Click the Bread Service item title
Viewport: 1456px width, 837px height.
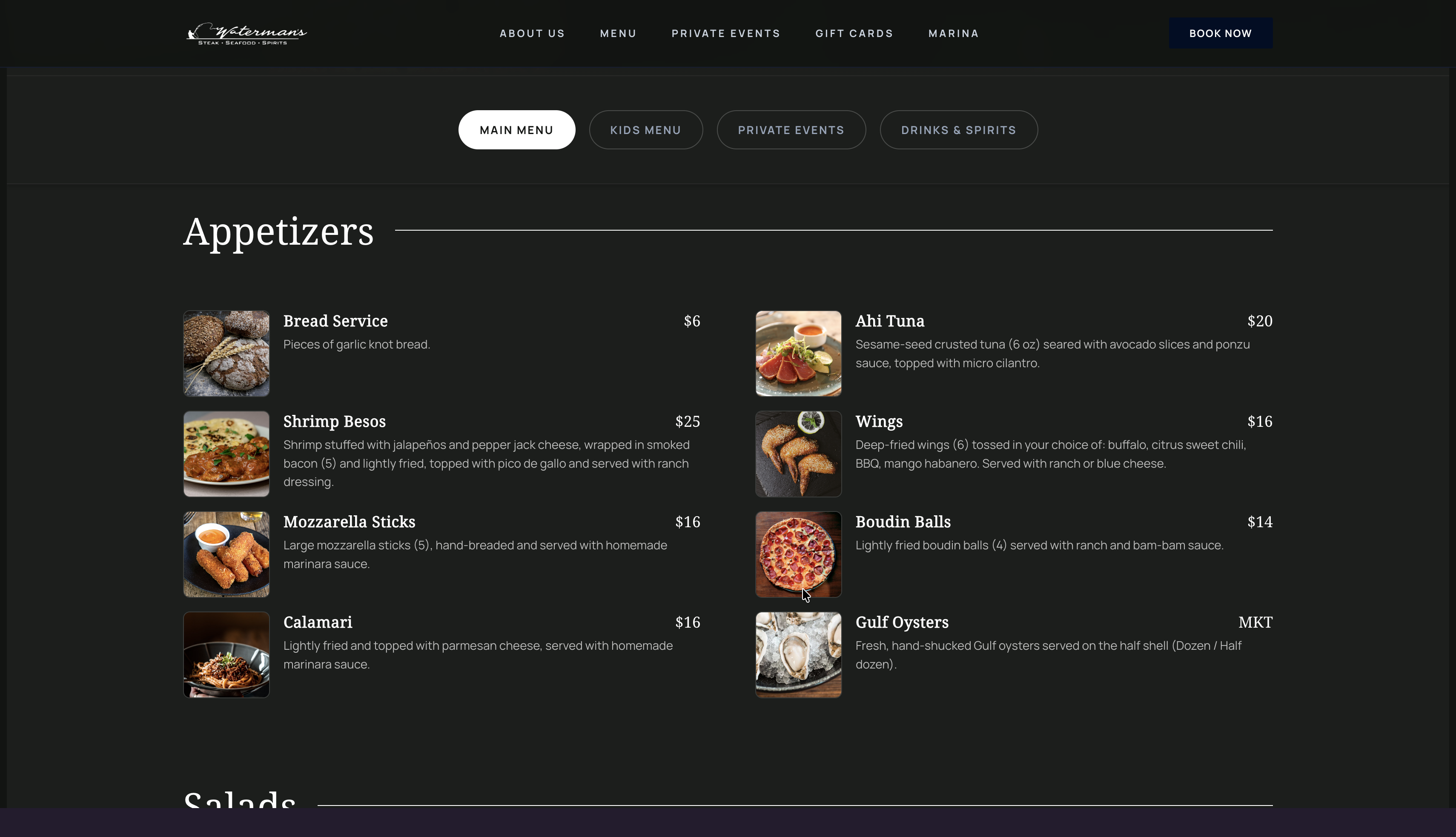(335, 321)
